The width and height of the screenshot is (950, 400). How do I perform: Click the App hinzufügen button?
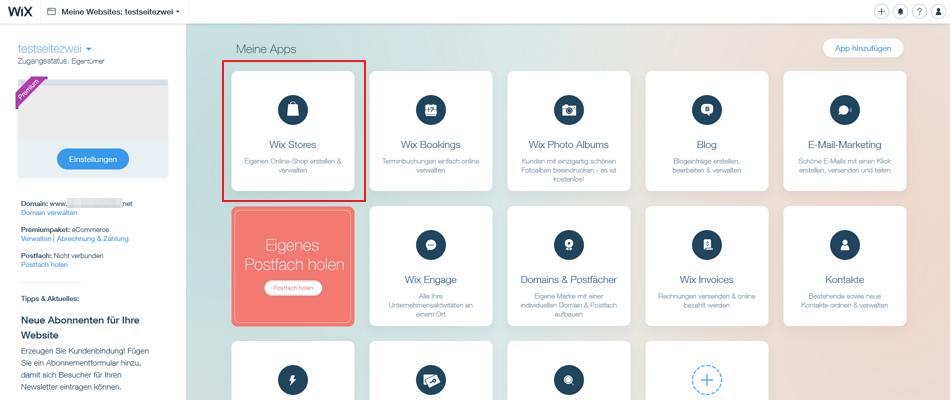click(862, 48)
